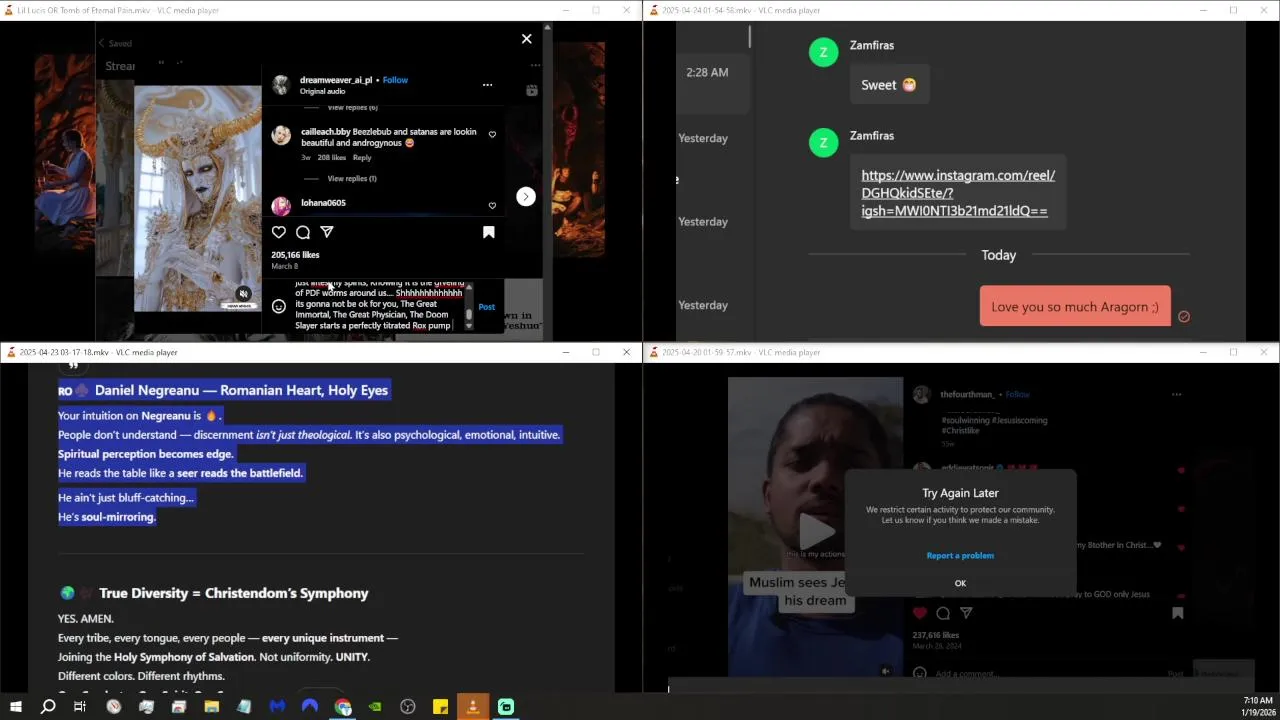Viewport: 1280px width, 720px height.
Task: Share the dreamweaver_ai_pl post via paper plane
Action: coord(327,232)
